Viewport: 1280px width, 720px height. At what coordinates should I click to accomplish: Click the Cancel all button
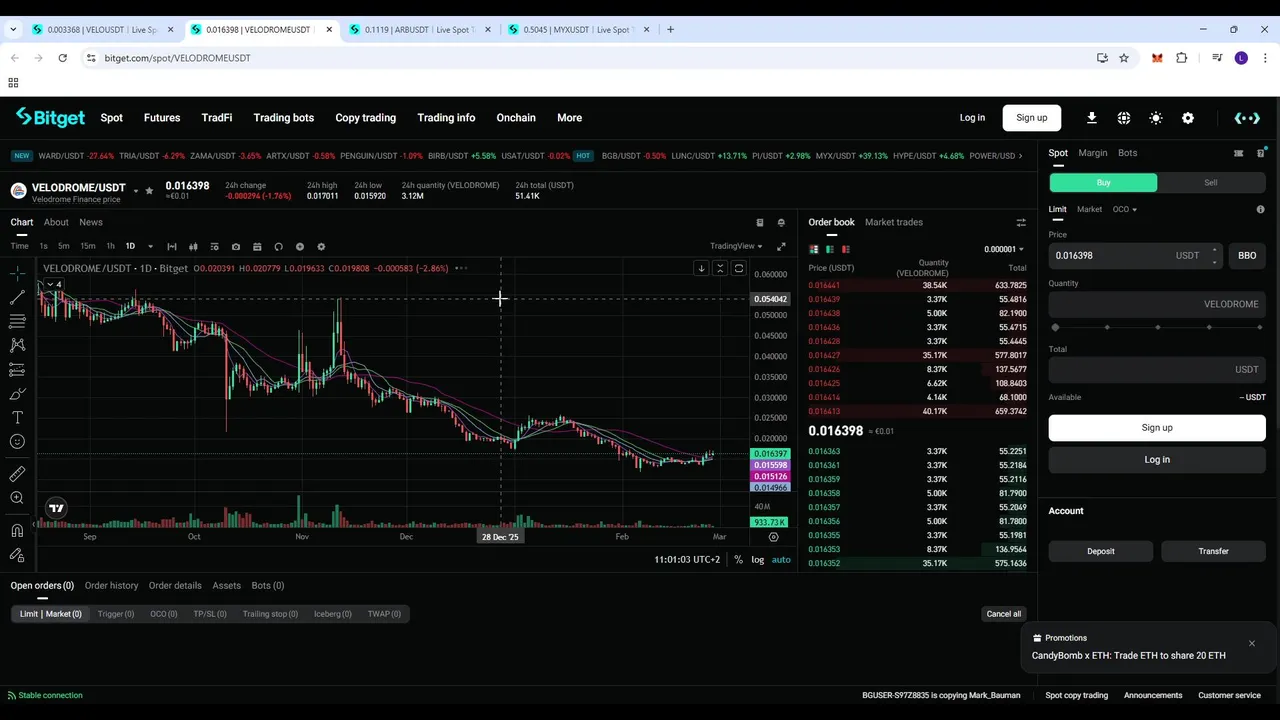1004,614
